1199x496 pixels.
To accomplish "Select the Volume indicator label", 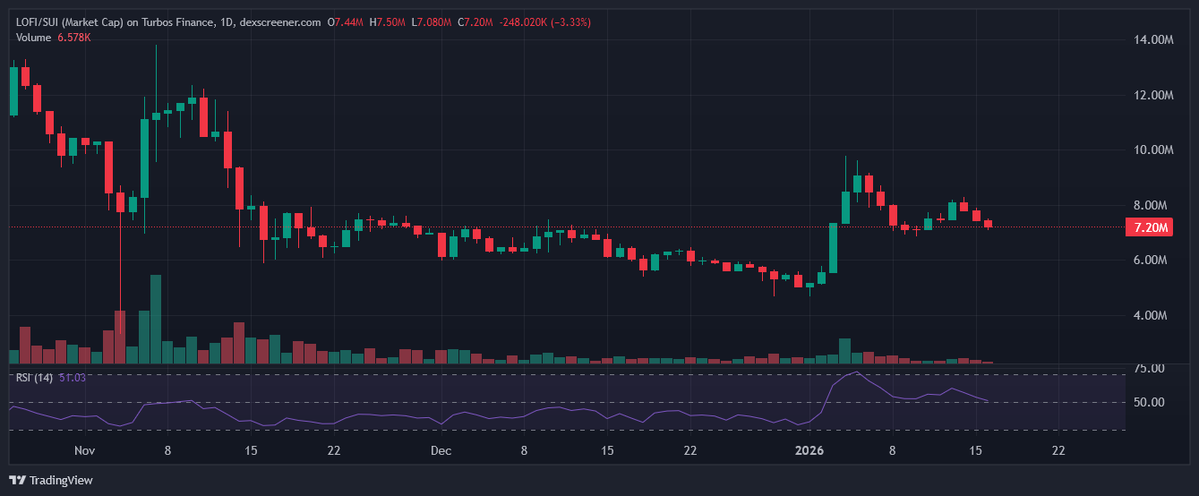I will (34, 37).
